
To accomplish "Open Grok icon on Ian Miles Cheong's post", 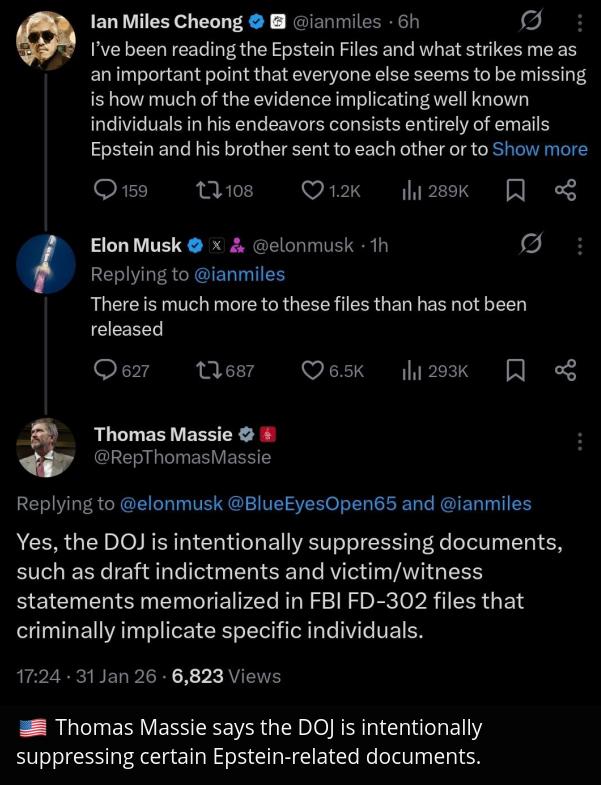I will click(531, 22).
